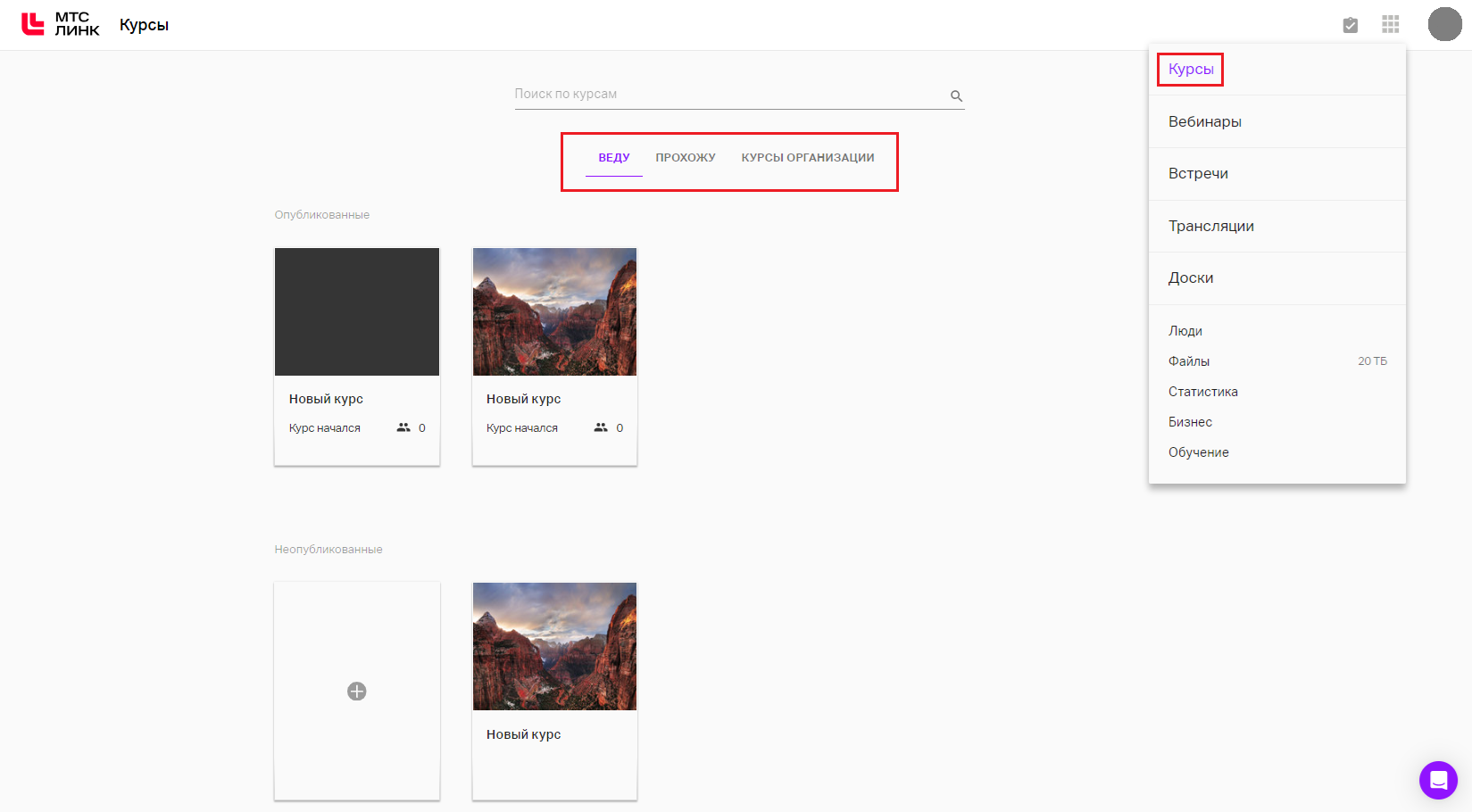The width and height of the screenshot is (1472, 812).
Task: Click the 20 ТБ storage label
Action: click(x=1372, y=361)
